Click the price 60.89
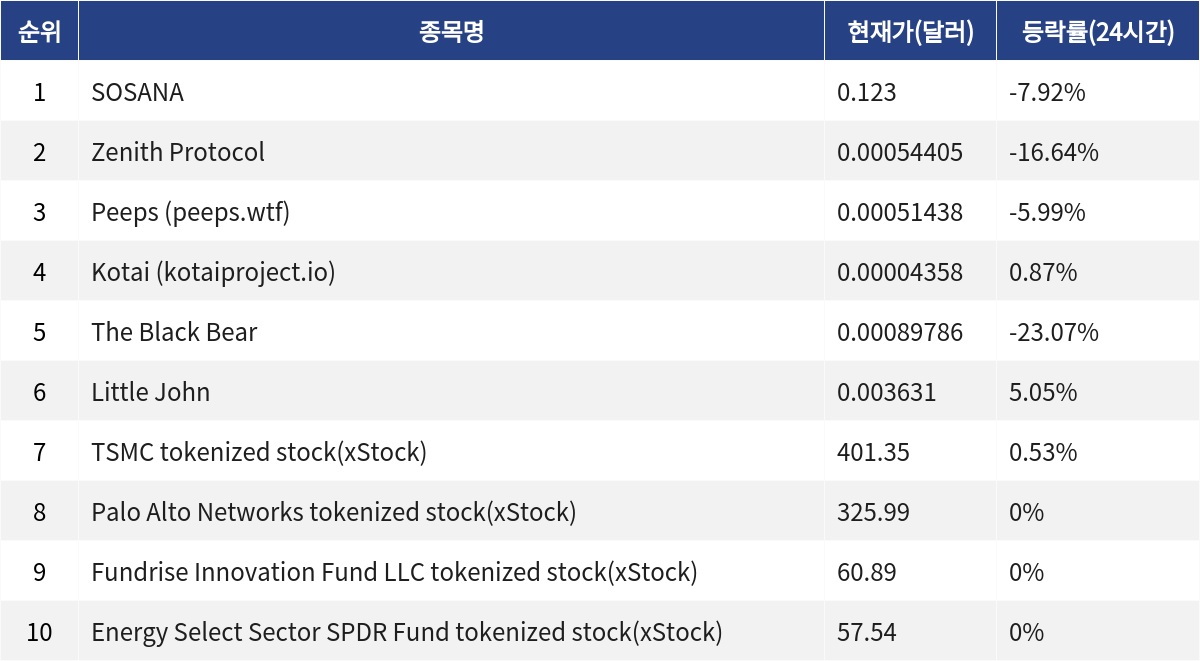 coord(867,573)
